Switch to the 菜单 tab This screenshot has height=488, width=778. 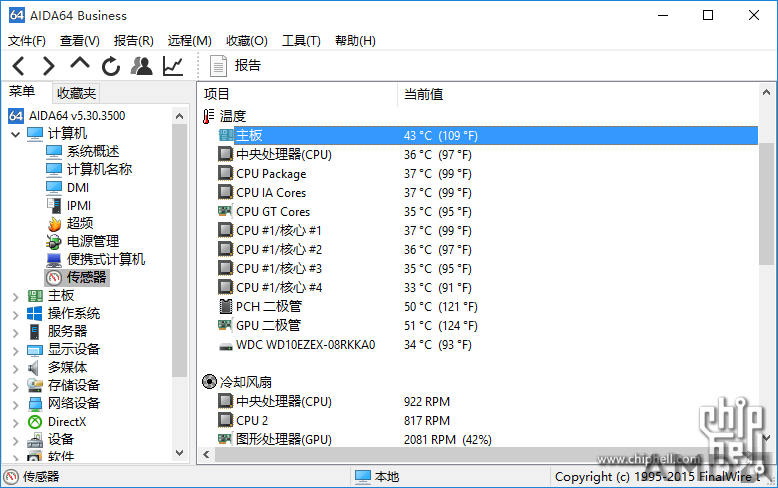[22, 92]
